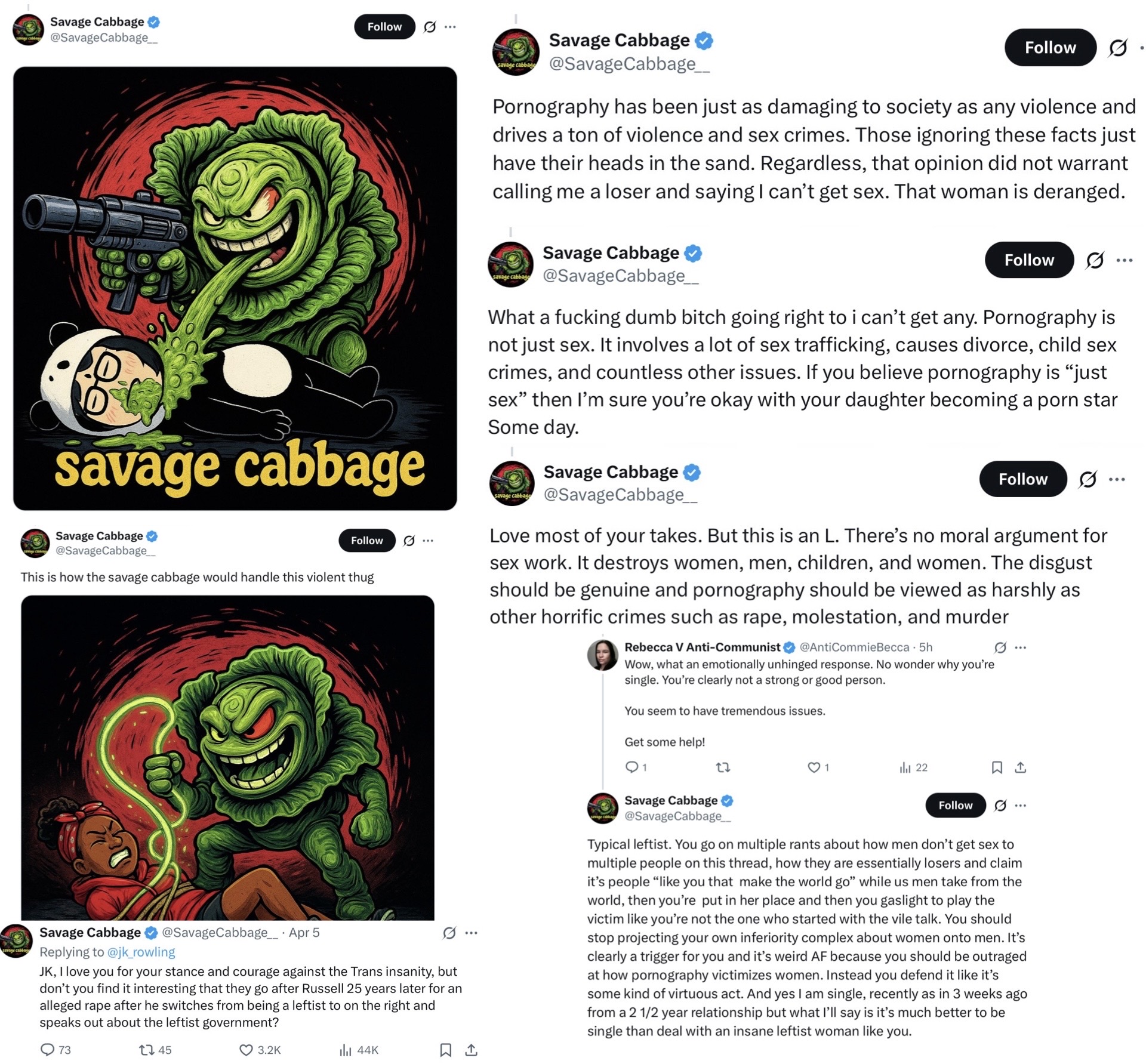Image resolution: width=1146 pixels, height=1064 pixels.
Task: Like Rebecca V's reply with 1 heart
Action: point(814,767)
